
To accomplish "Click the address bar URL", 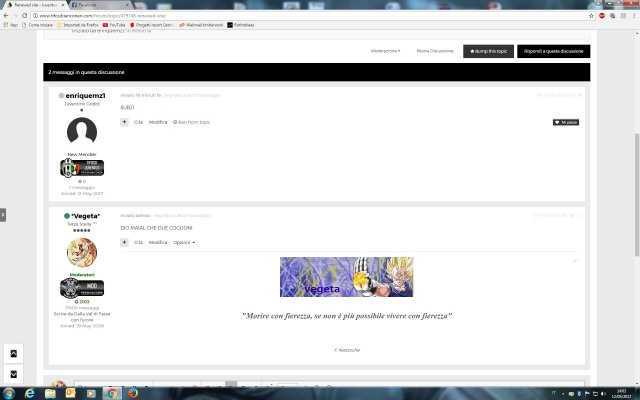I will click(103, 16).
